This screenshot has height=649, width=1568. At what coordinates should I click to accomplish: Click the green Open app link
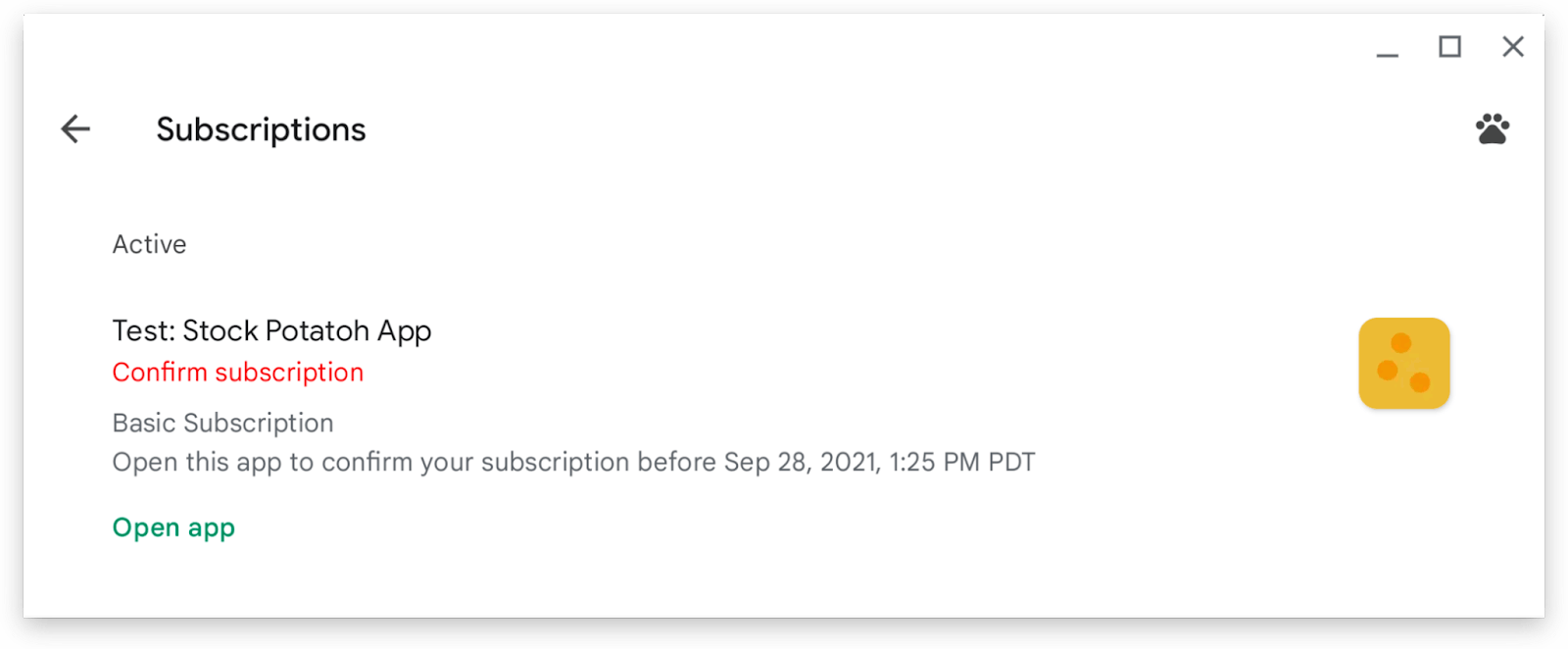[173, 527]
